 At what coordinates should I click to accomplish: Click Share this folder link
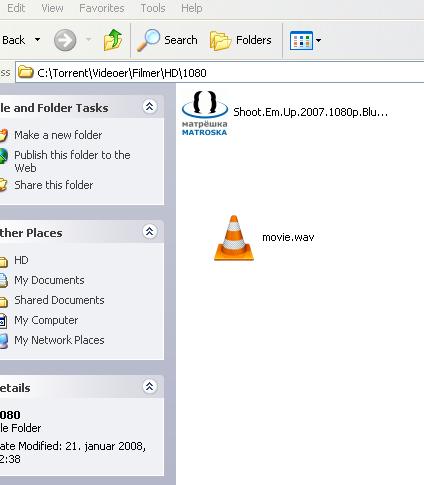tap(53, 185)
